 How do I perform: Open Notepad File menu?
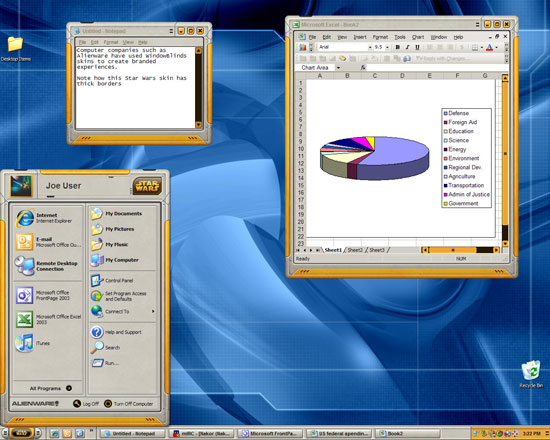click(x=82, y=42)
